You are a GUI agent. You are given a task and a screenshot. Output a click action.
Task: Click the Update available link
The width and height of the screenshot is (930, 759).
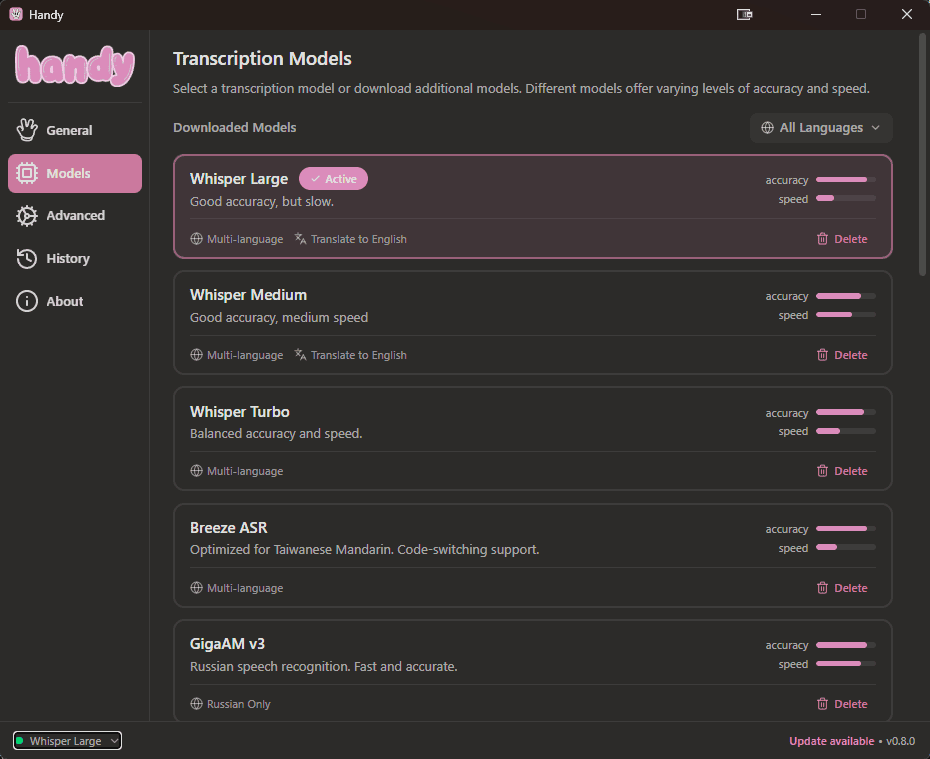point(830,741)
